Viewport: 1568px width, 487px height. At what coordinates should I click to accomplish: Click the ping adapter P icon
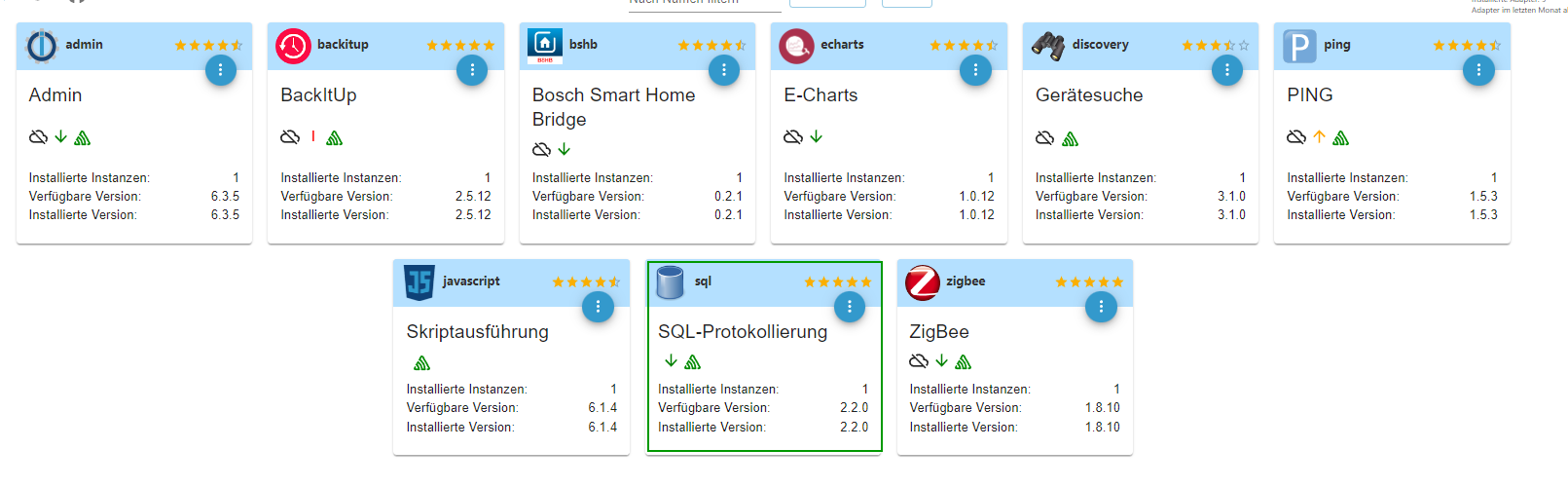(1299, 46)
